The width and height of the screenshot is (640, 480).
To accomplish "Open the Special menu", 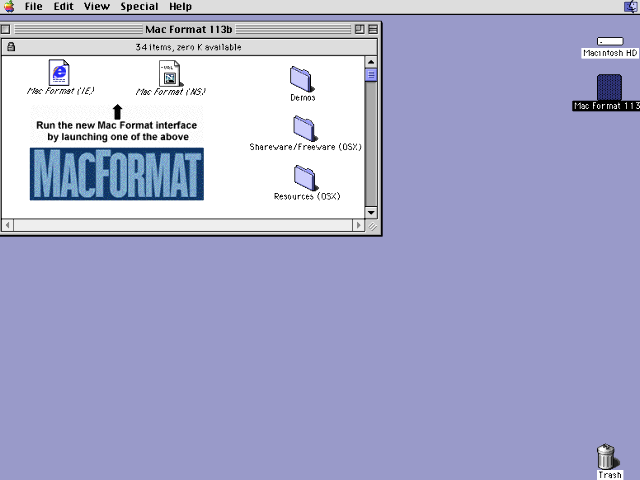I will pyautogui.click(x=139, y=7).
